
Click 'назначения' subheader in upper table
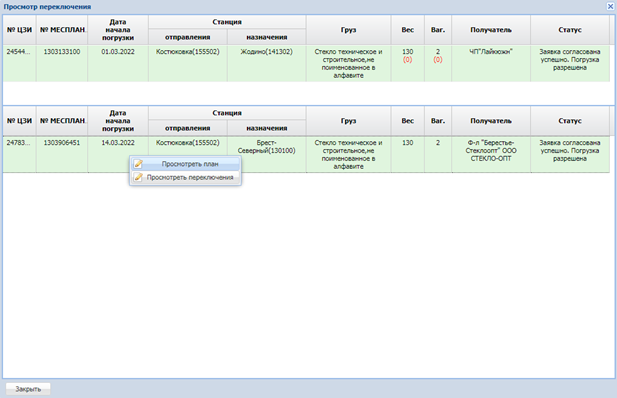click(267, 37)
